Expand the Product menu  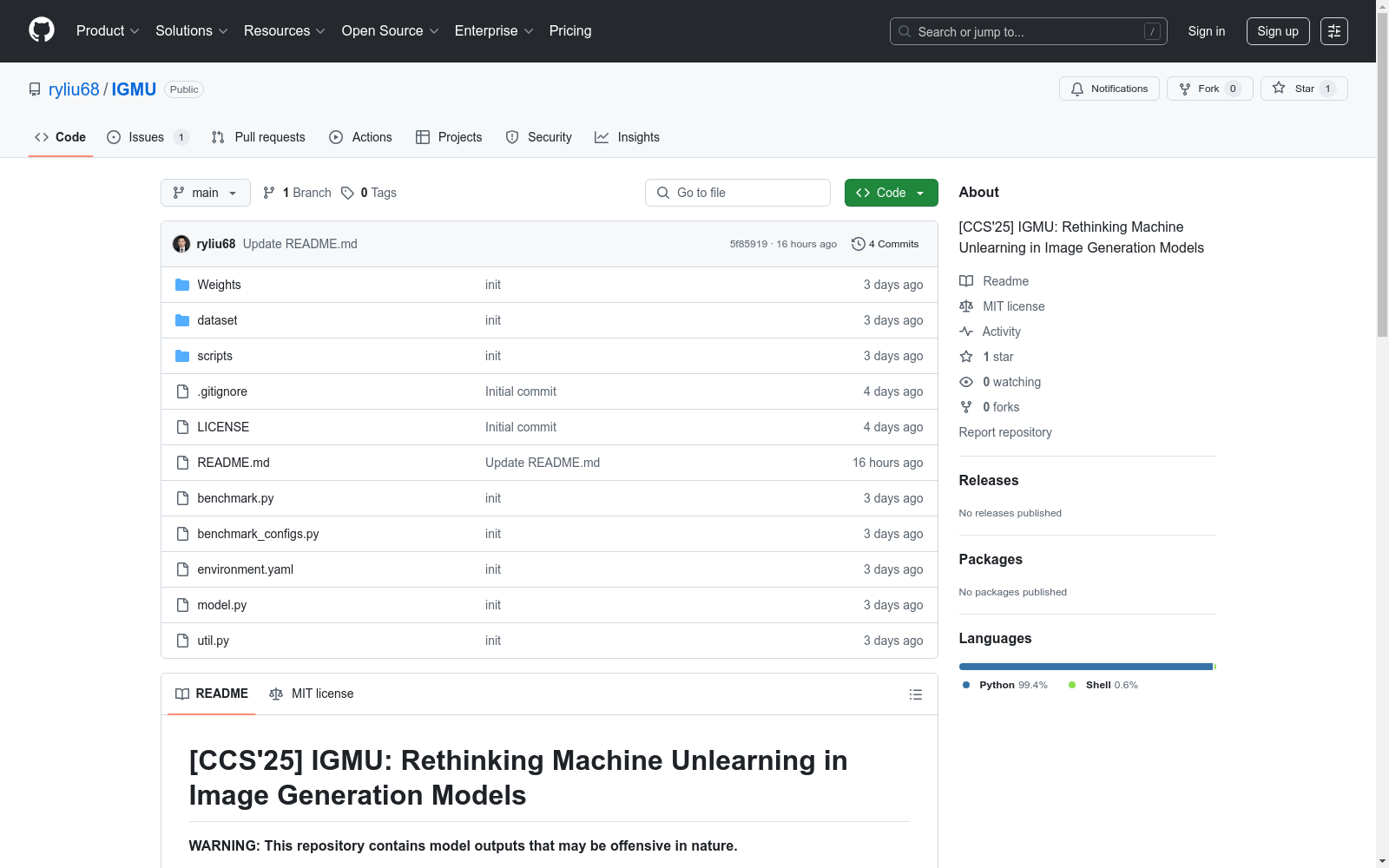(108, 31)
